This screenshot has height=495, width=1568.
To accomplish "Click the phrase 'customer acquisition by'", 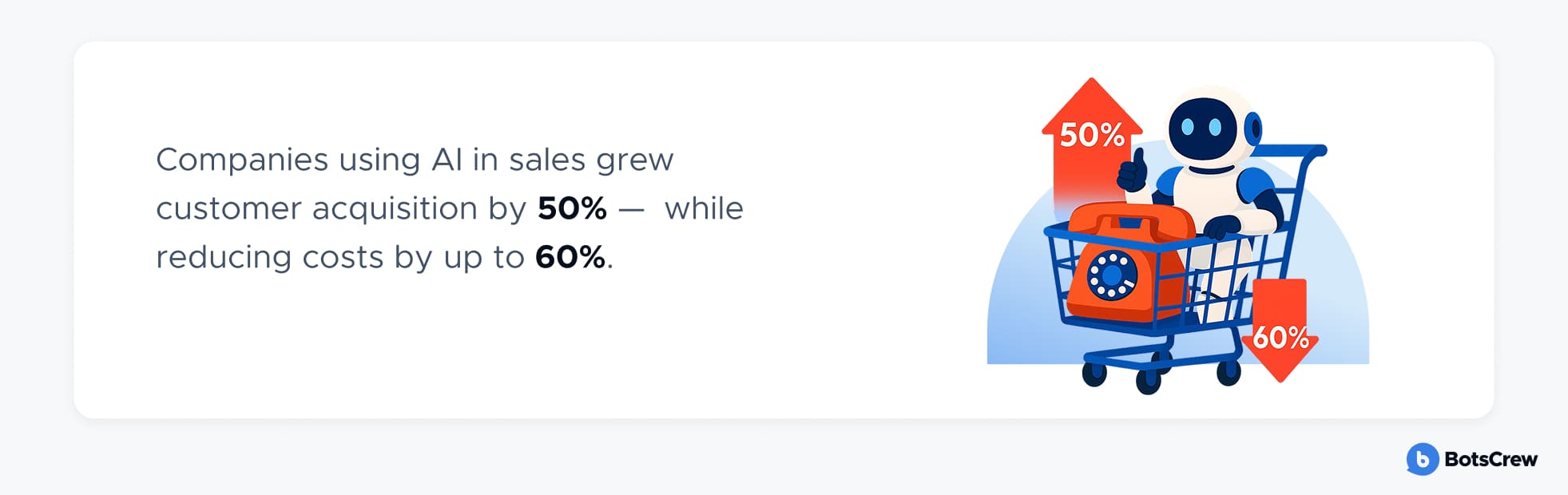I will click(x=341, y=209).
